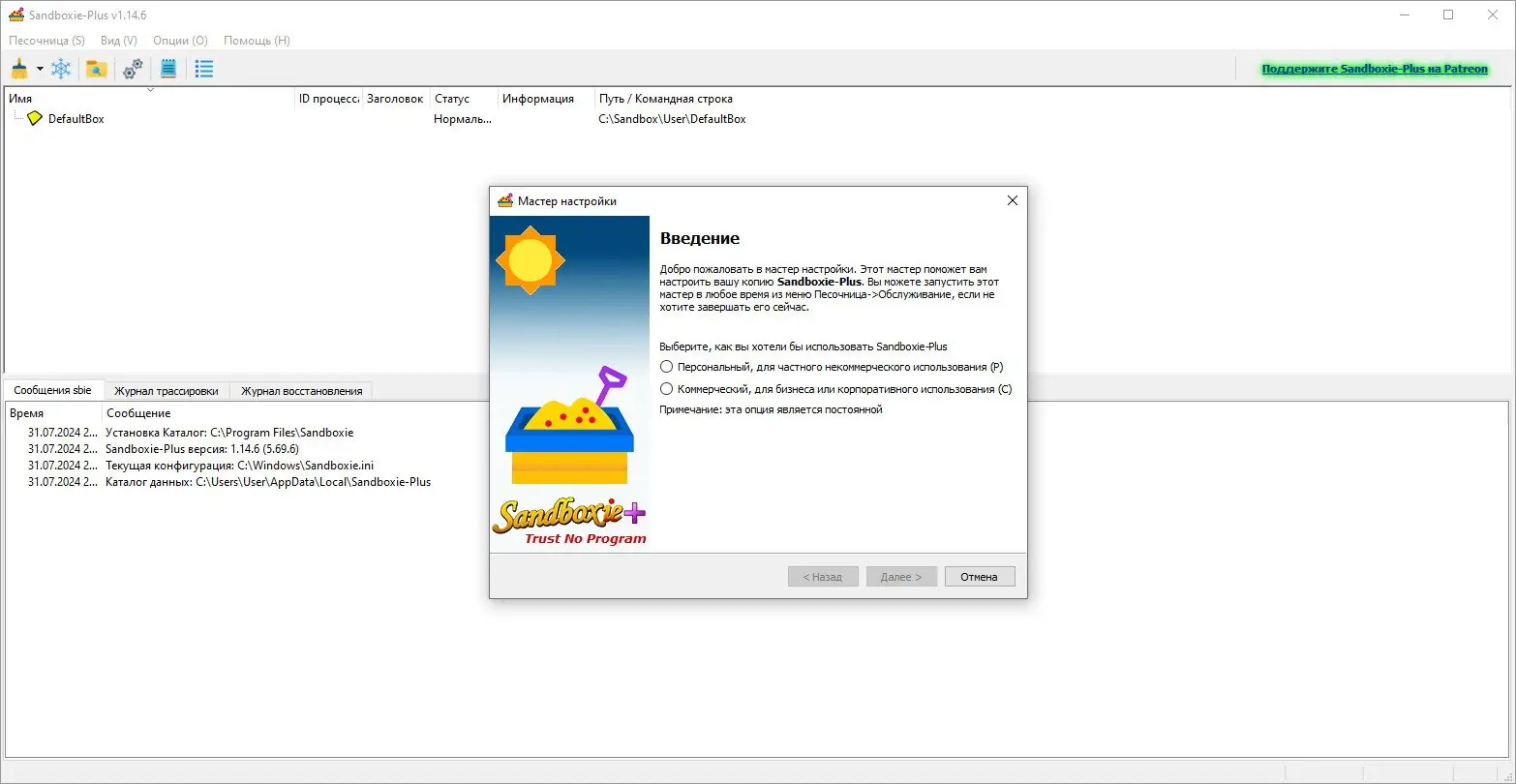This screenshot has height=784, width=1516.
Task: Open the Опции (O) menu
Action: click(x=180, y=41)
